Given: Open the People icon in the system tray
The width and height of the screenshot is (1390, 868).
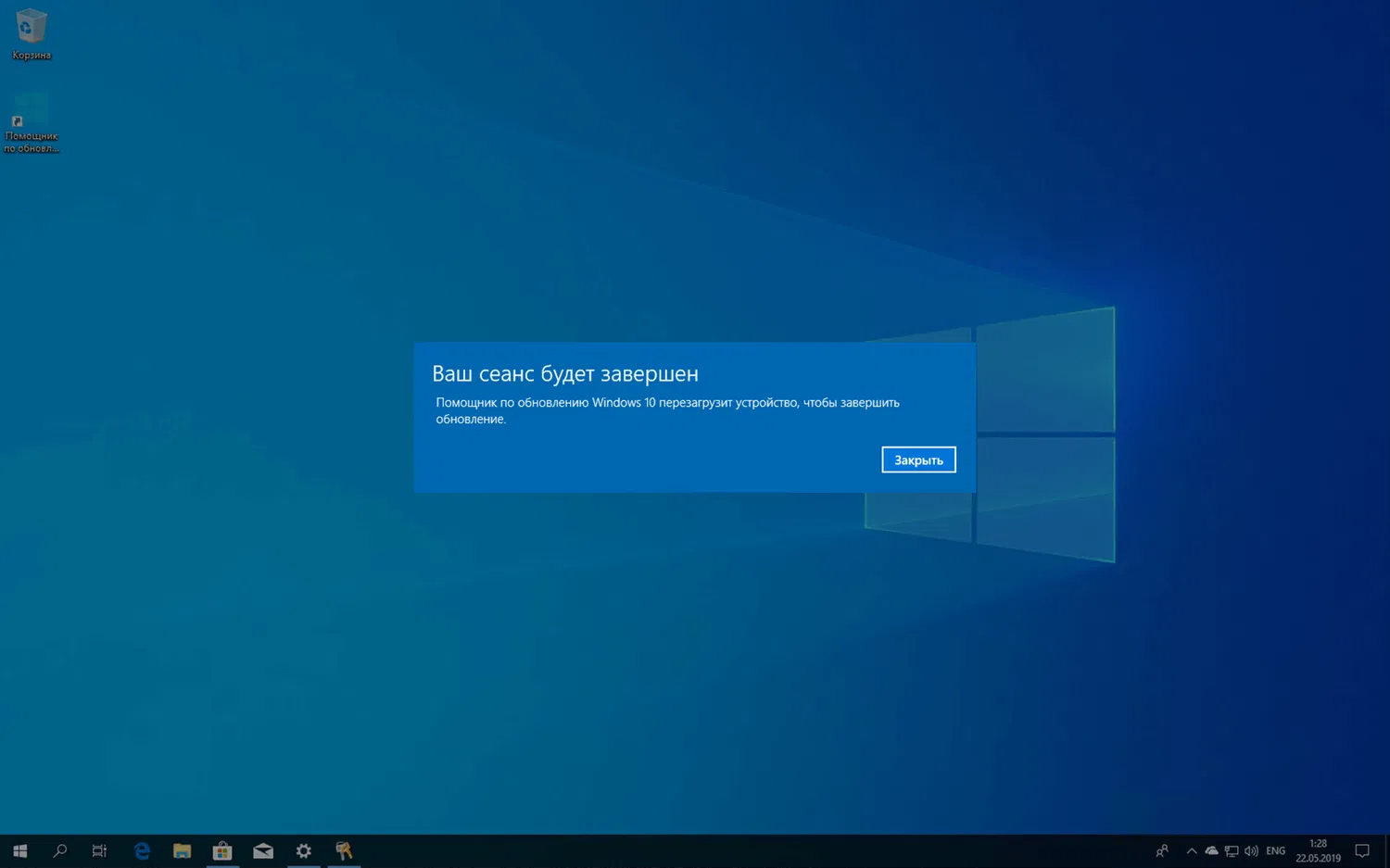Looking at the screenshot, I should [1162, 850].
